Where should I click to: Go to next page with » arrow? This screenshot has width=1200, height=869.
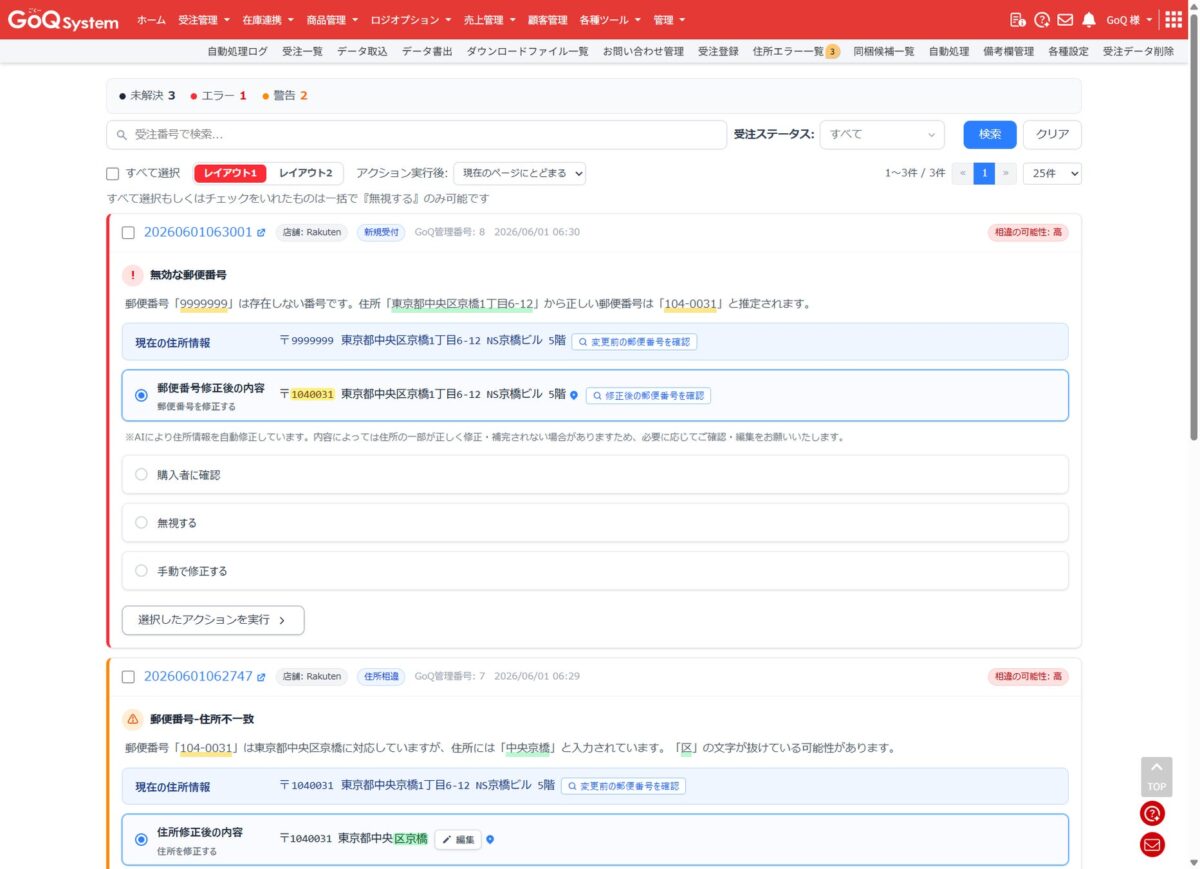1006,173
